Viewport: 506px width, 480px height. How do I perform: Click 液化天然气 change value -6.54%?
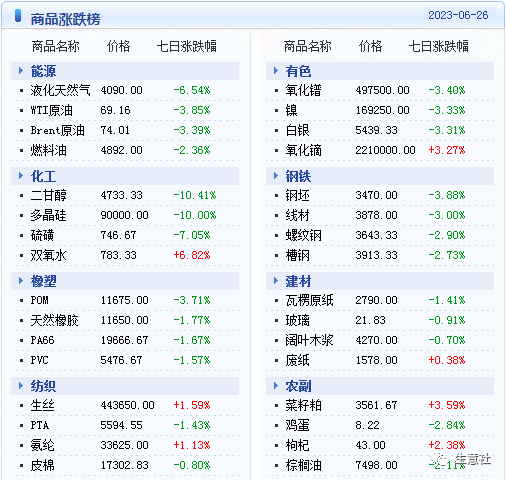[192, 90]
